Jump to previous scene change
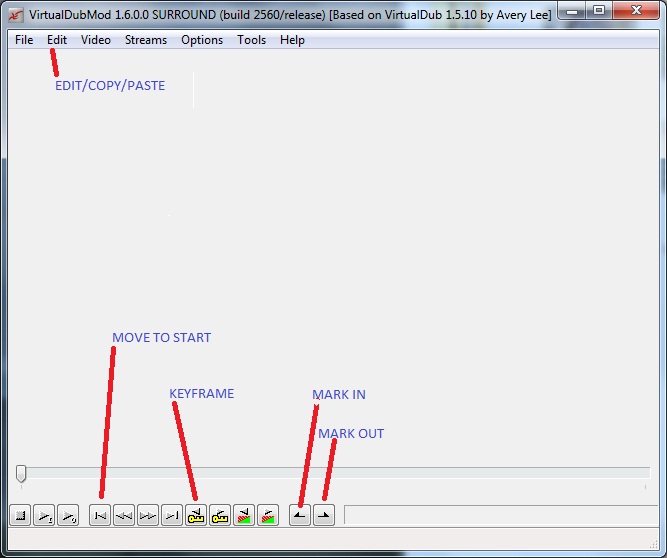 [244, 515]
